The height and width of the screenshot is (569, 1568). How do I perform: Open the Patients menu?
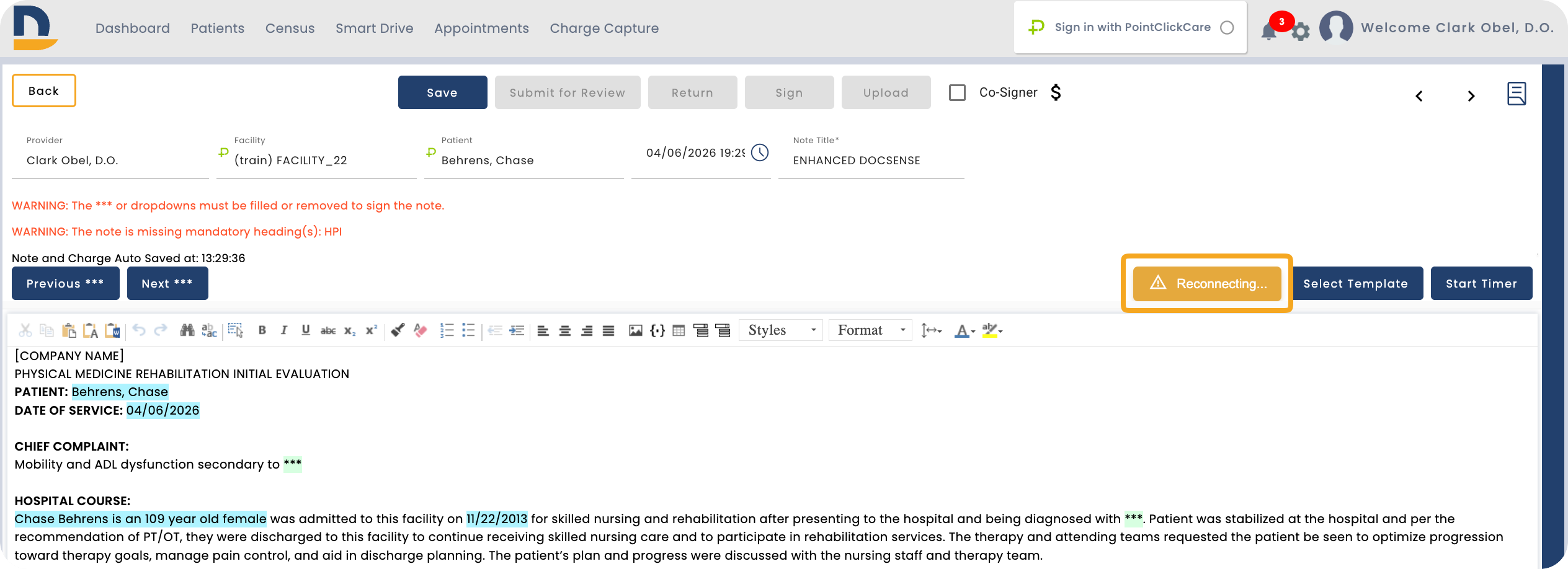(x=218, y=28)
